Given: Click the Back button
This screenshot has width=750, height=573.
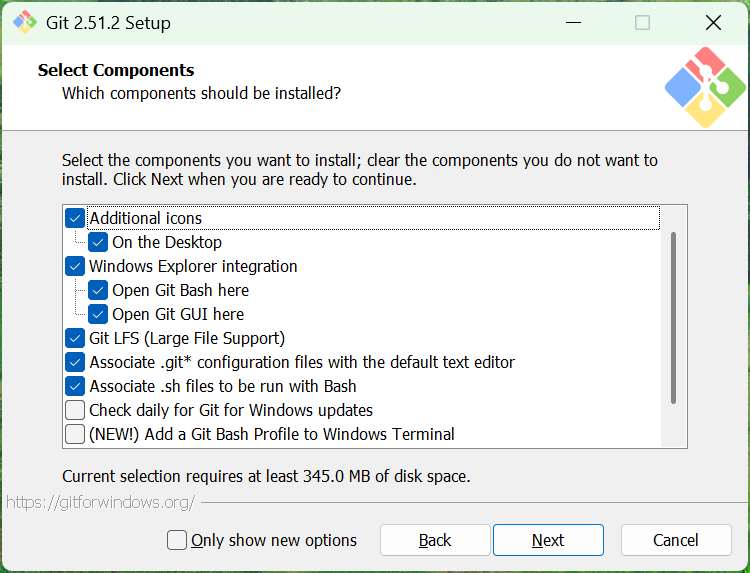Looking at the screenshot, I should pyautogui.click(x=435, y=540).
